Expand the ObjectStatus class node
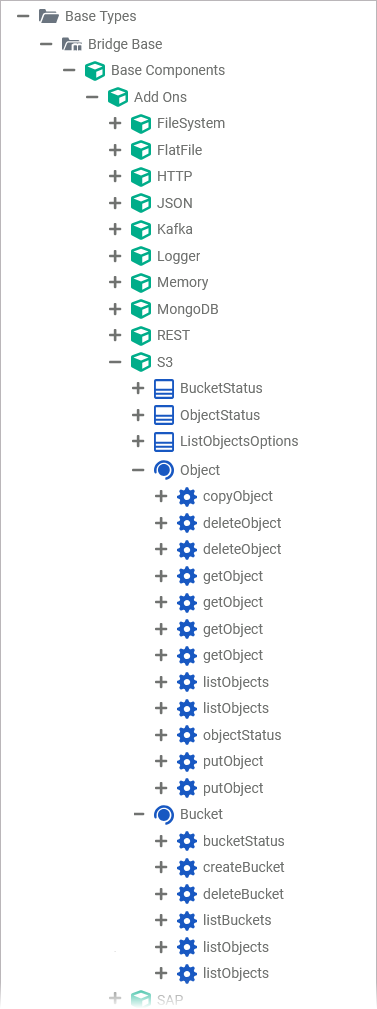Viewport: 377px width, 1009px height. pos(138,415)
